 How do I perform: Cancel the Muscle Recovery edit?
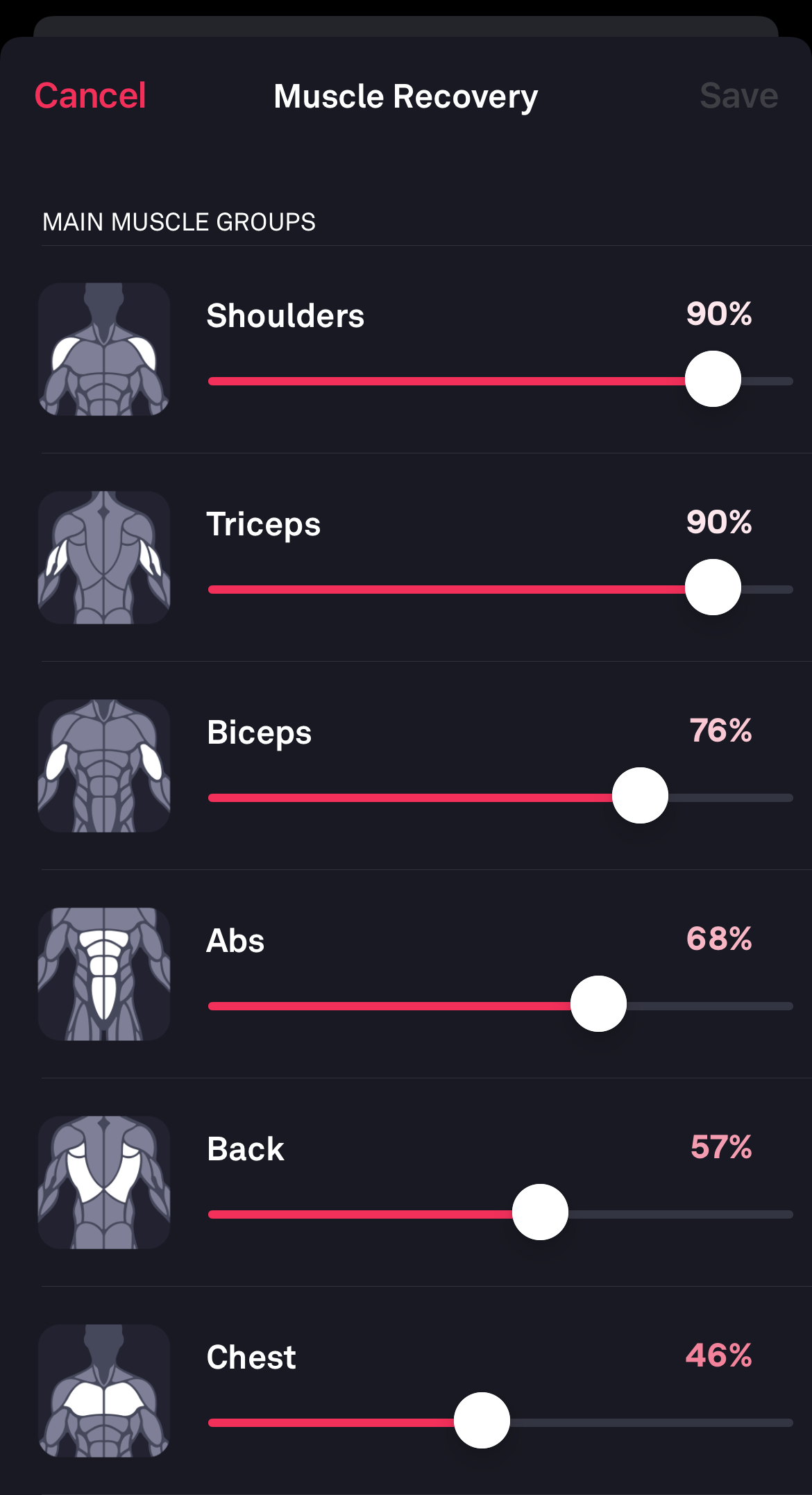pyautogui.click(x=90, y=96)
